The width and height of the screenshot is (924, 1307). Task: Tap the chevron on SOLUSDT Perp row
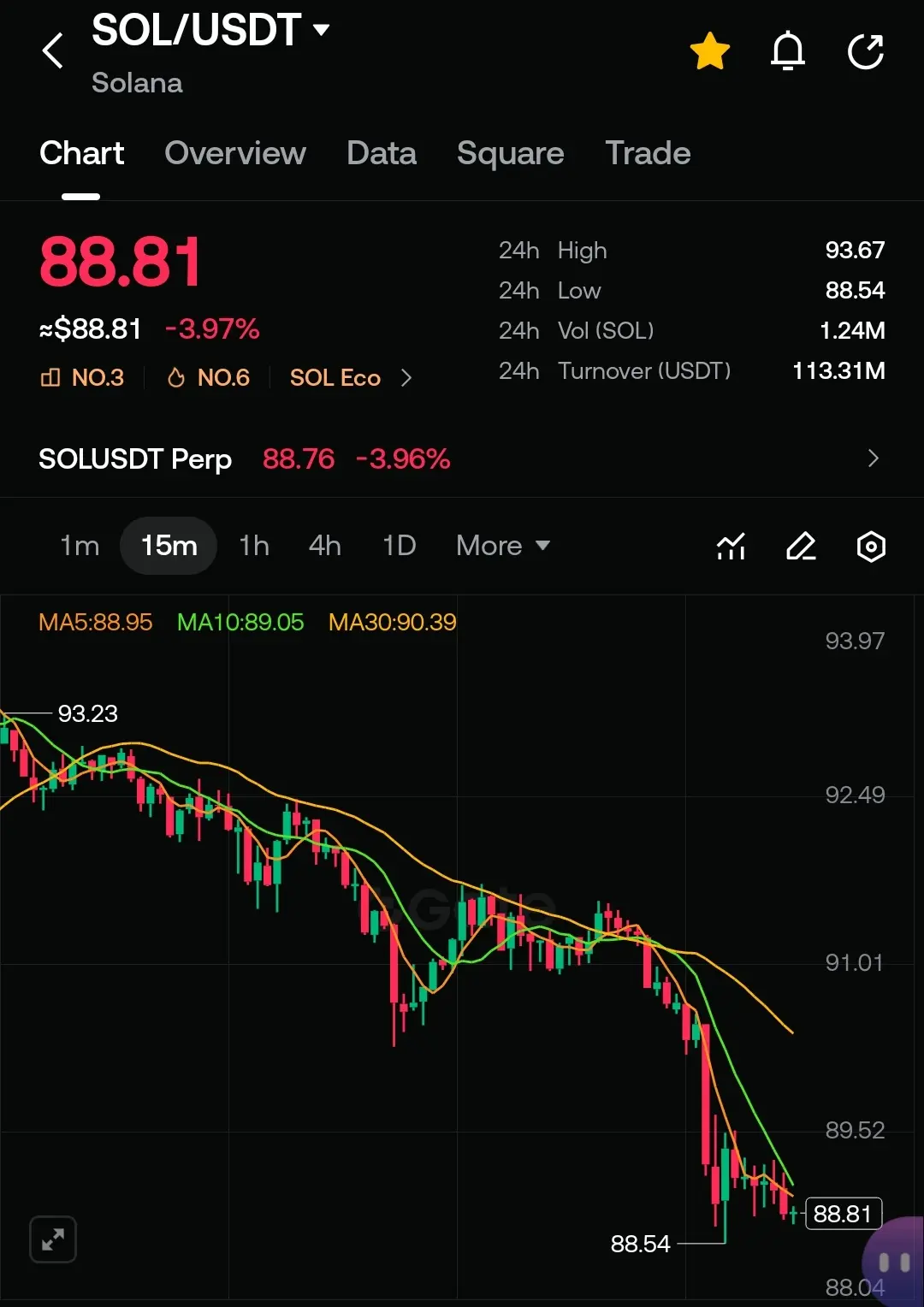874,458
